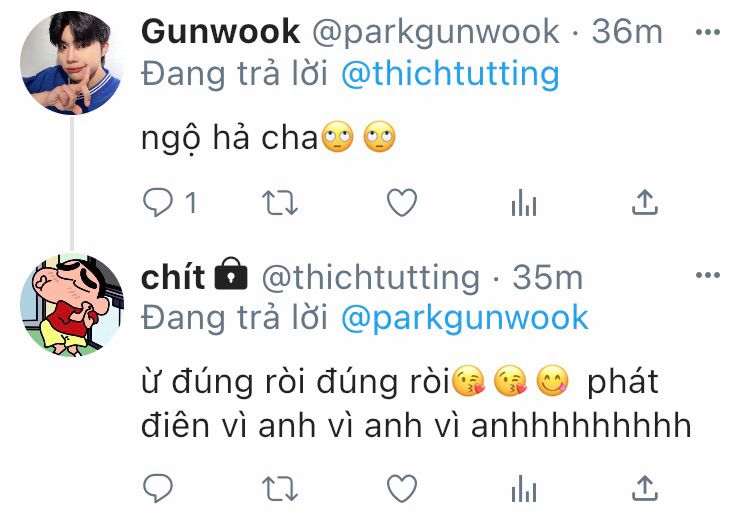Open Gunwook display name

coord(221,32)
